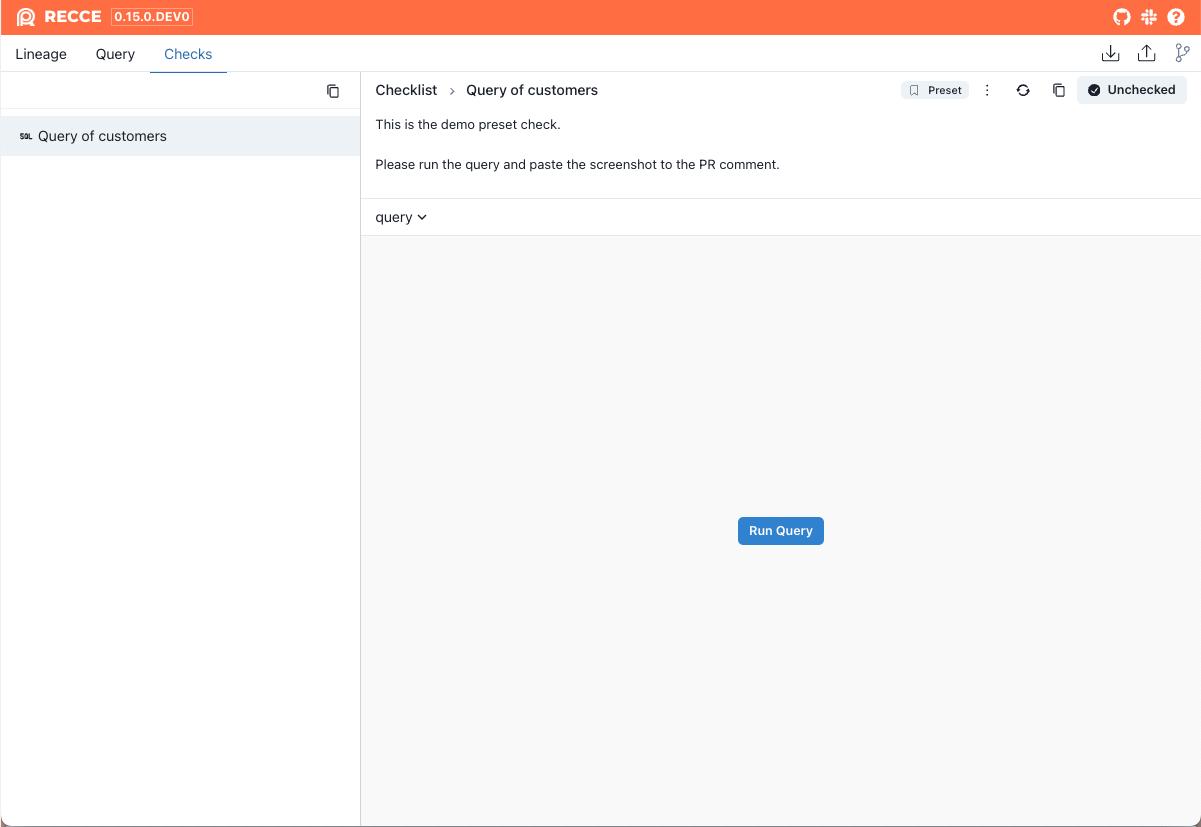Image resolution: width=1201 pixels, height=827 pixels.
Task: Click the RECCE logo in header
Action: (59, 17)
